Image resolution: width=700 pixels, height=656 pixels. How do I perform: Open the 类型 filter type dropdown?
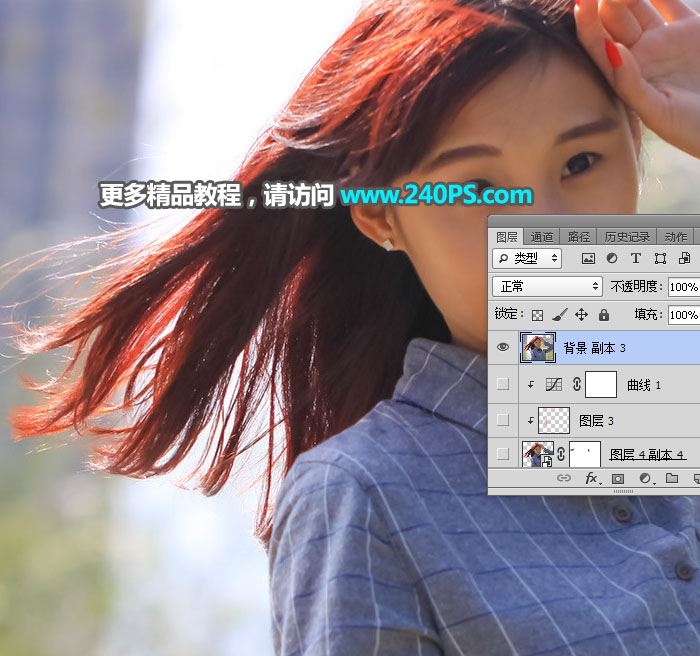click(528, 259)
